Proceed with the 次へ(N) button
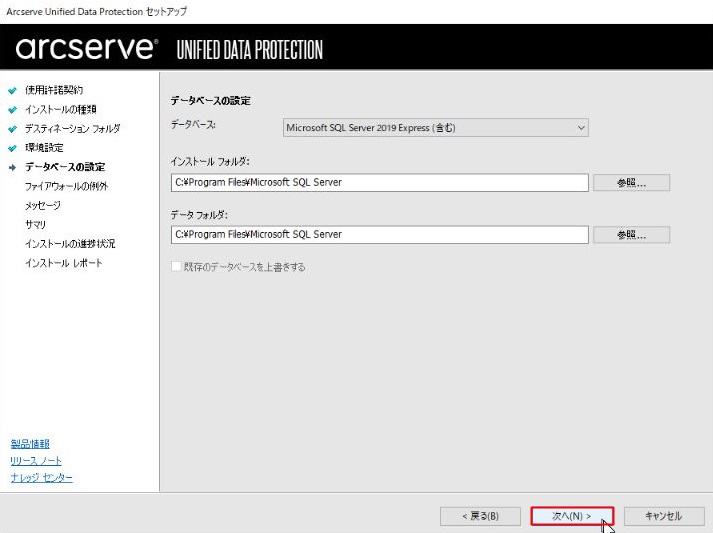The height and width of the screenshot is (533, 713). click(572, 516)
